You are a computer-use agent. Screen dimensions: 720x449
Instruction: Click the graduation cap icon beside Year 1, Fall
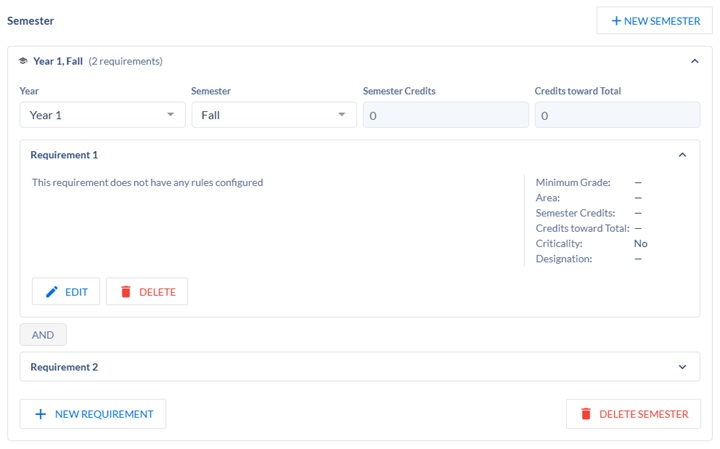[x=23, y=61]
